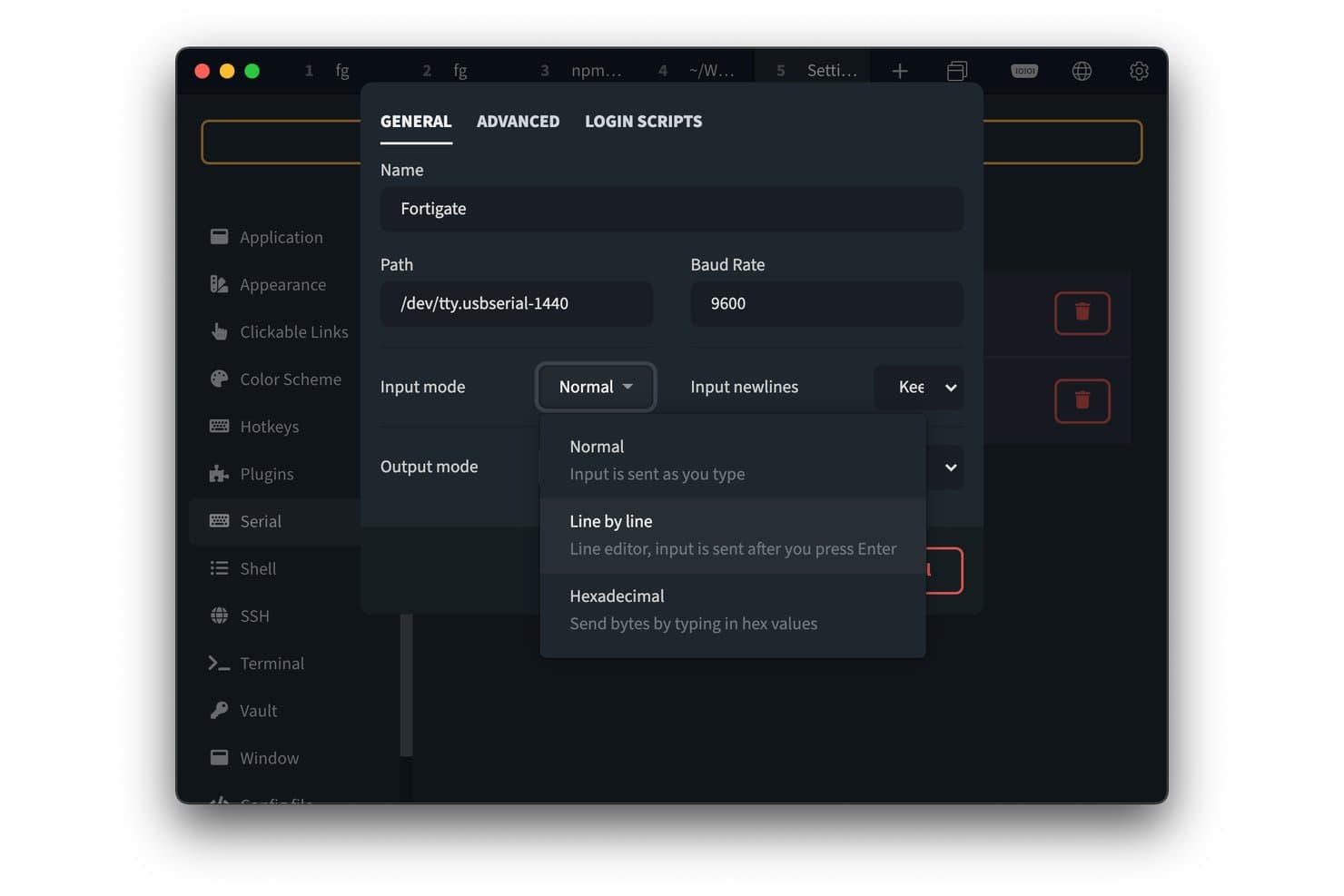Click the Path input field
Viewport: 1344px width, 896px height.
[517, 303]
